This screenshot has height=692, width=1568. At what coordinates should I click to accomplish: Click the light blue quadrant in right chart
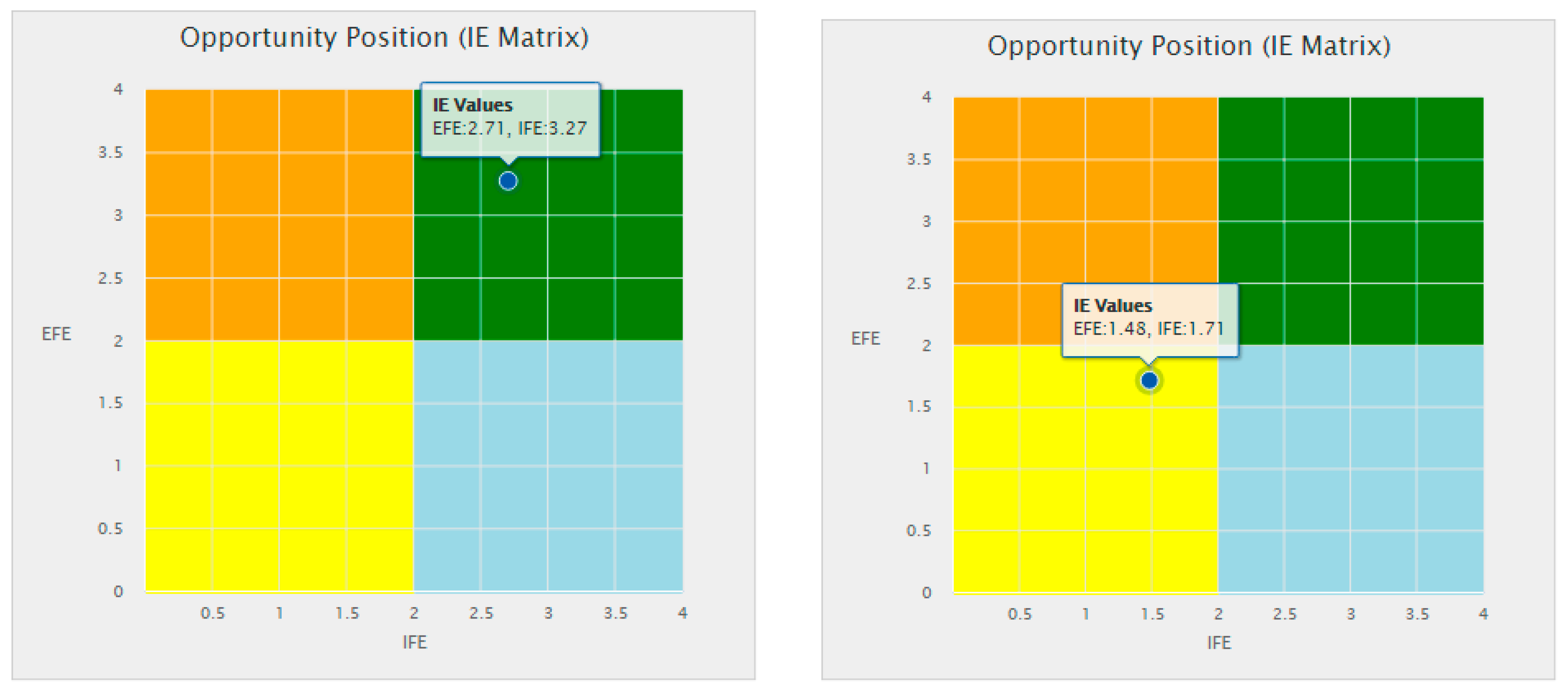tap(1350, 469)
